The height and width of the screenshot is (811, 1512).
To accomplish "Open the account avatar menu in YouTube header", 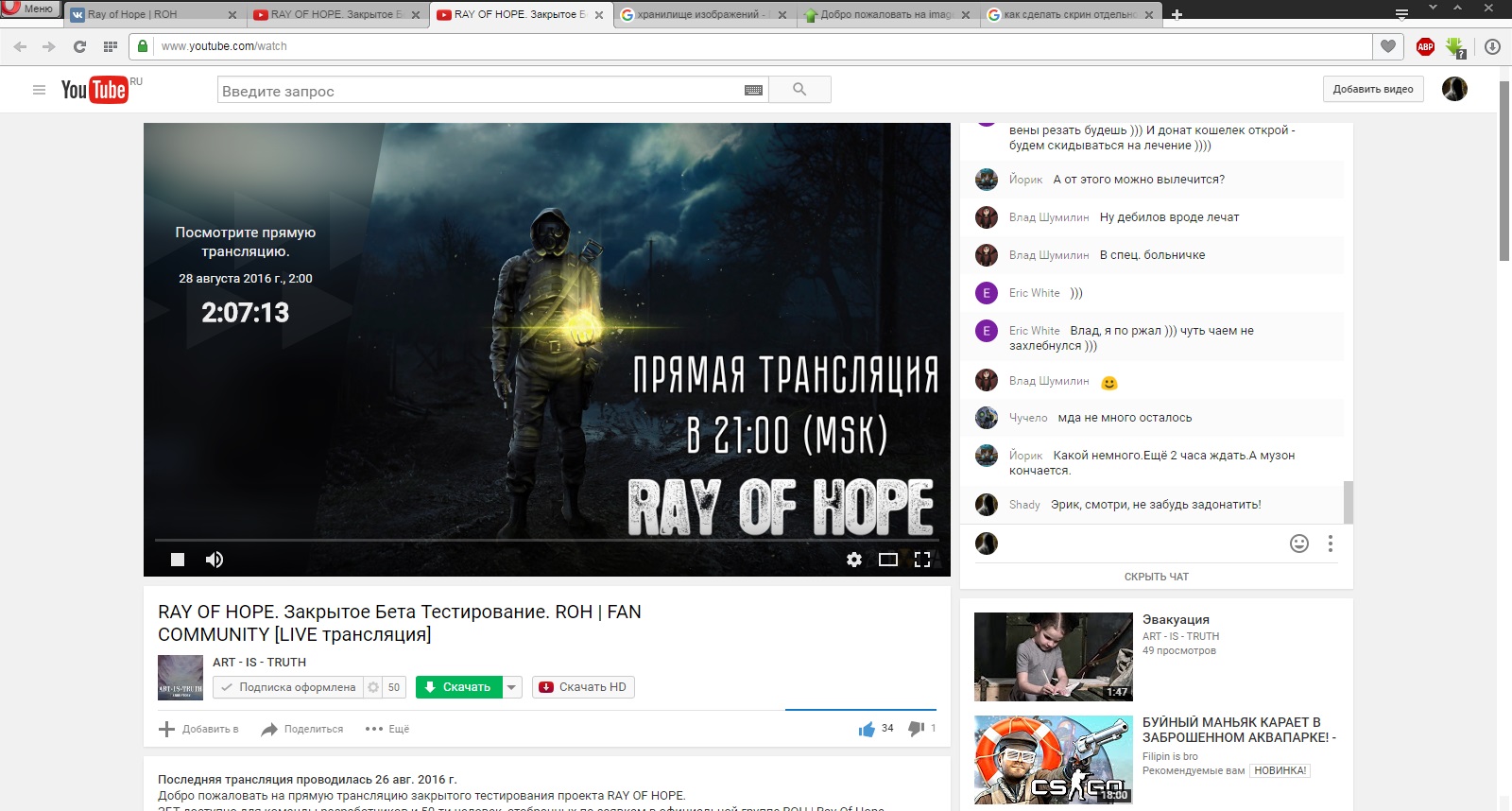I will pos(1454,89).
